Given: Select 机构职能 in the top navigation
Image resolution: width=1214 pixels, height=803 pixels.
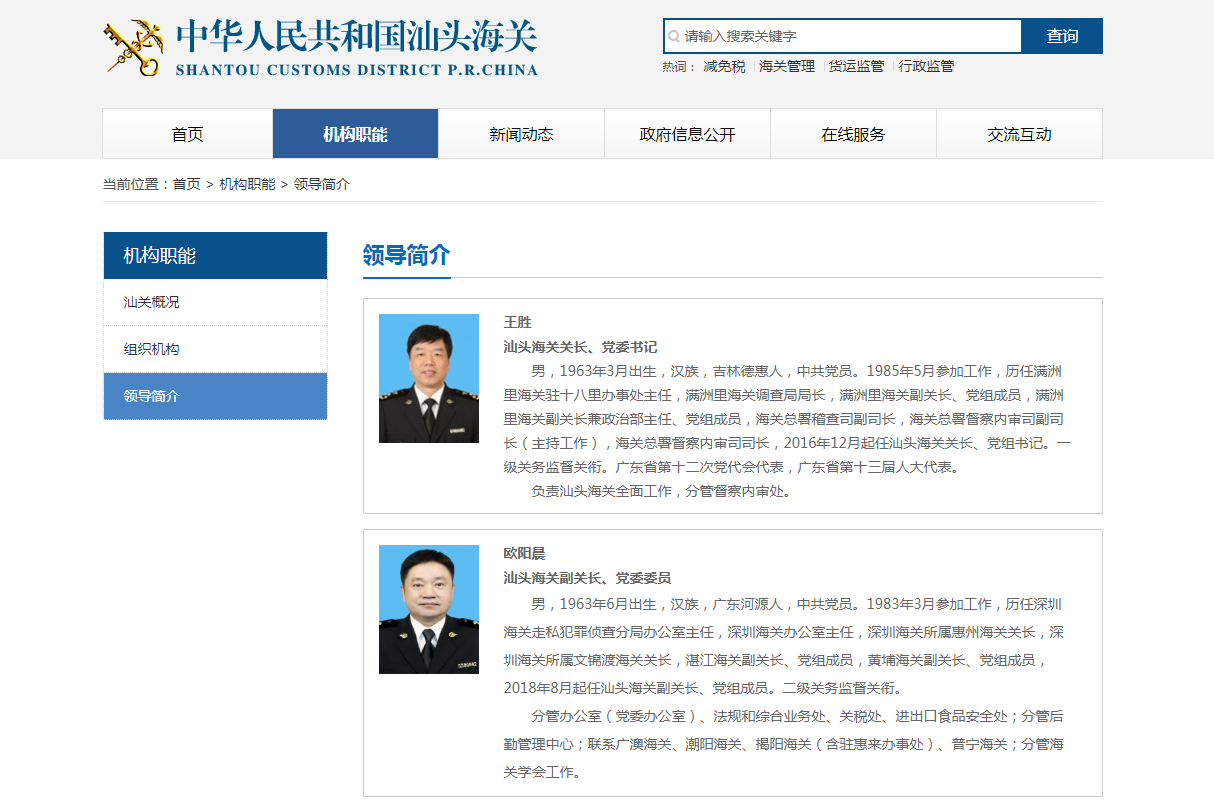Looking at the screenshot, I should point(354,133).
